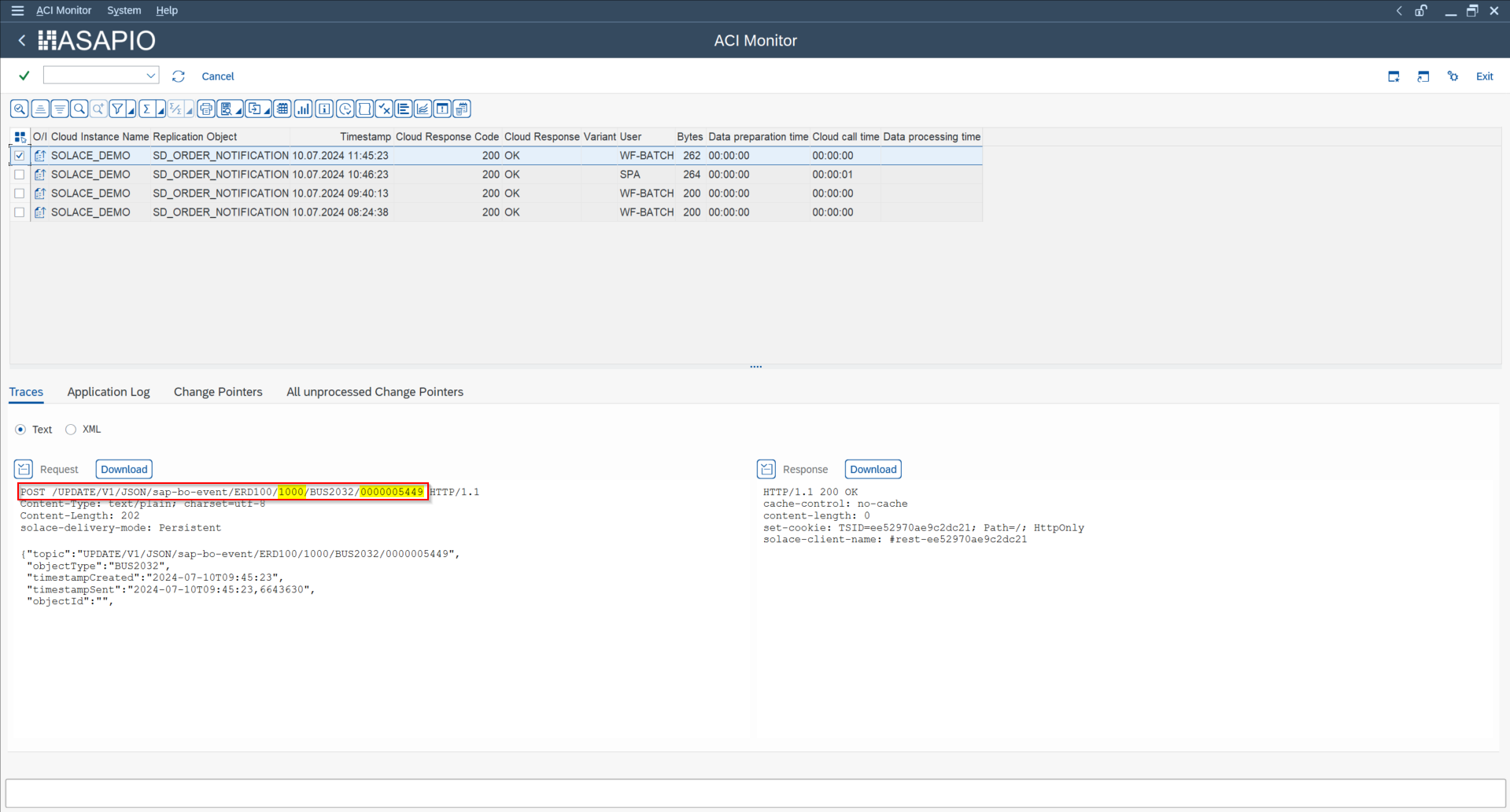Screen dimensions: 1510x812
Task: Click the Data processing time header
Action: pos(932,137)
